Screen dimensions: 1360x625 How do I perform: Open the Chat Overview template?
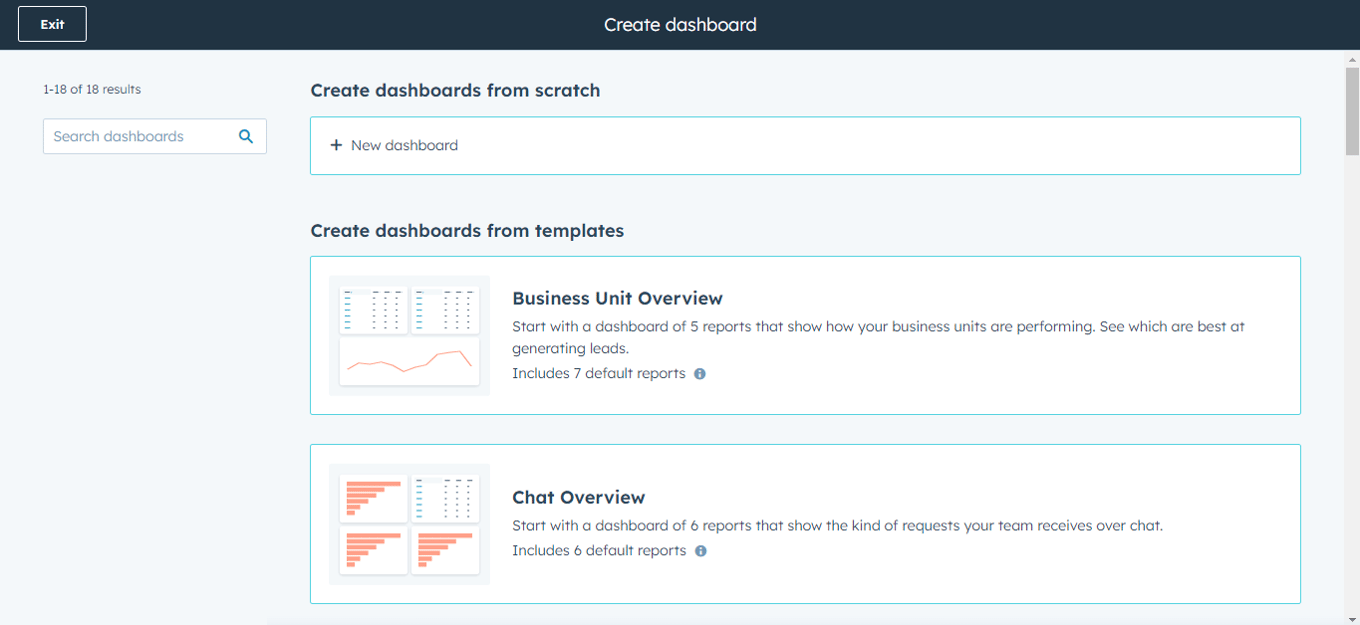pyautogui.click(x=578, y=497)
